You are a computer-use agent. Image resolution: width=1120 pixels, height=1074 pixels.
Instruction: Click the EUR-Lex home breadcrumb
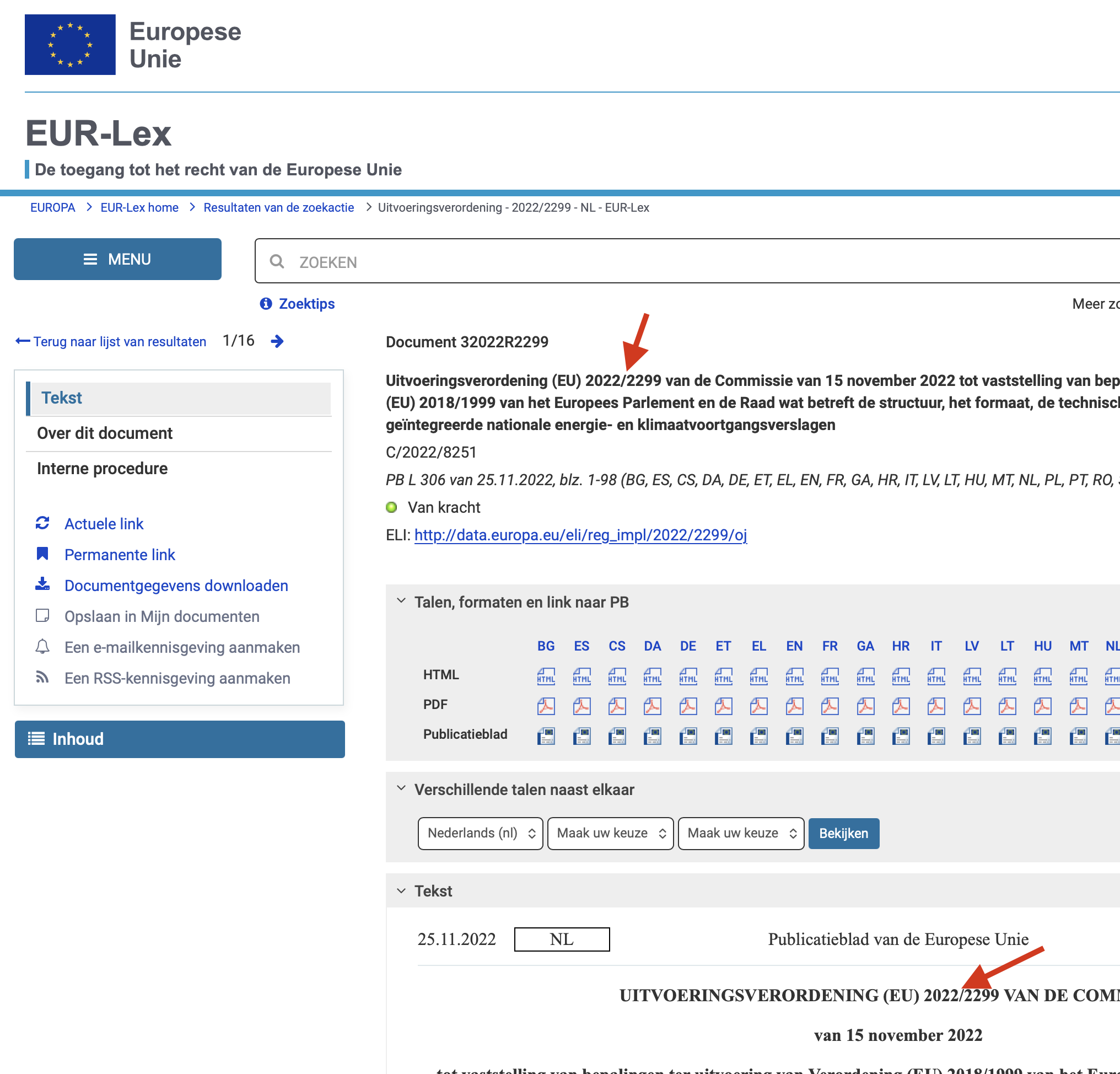pos(139,207)
